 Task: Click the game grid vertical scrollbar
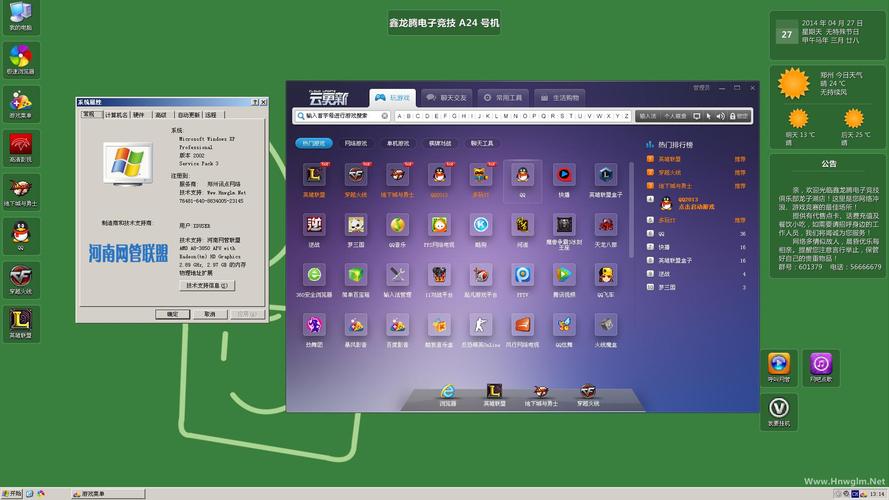point(631,210)
